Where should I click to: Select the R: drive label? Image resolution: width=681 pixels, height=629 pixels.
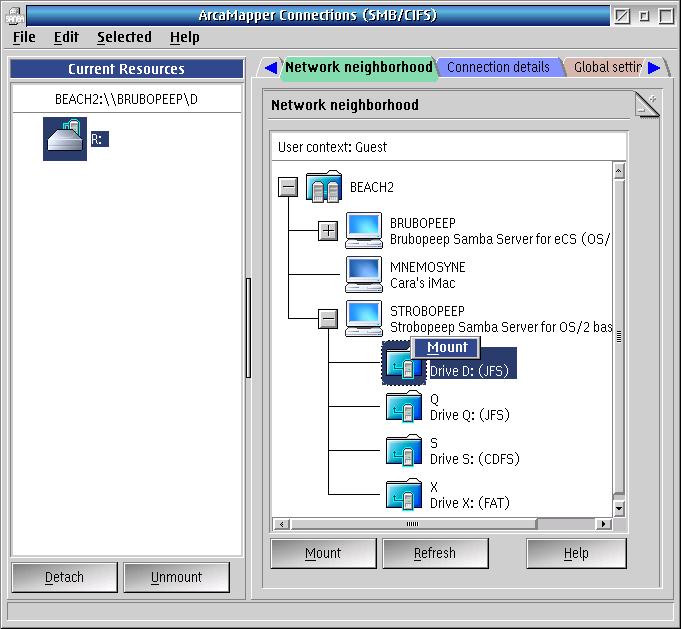pyautogui.click(x=99, y=139)
